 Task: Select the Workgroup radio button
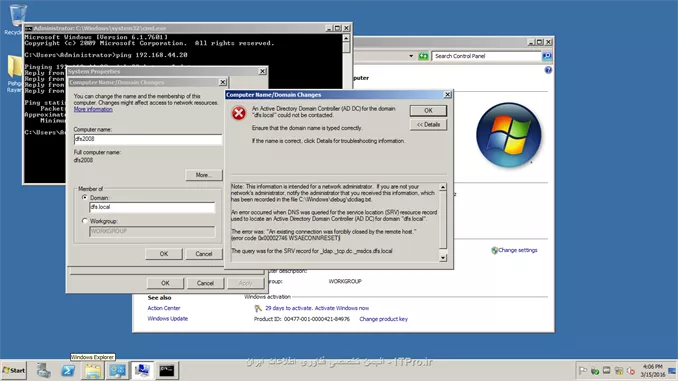click(x=85, y=221)
